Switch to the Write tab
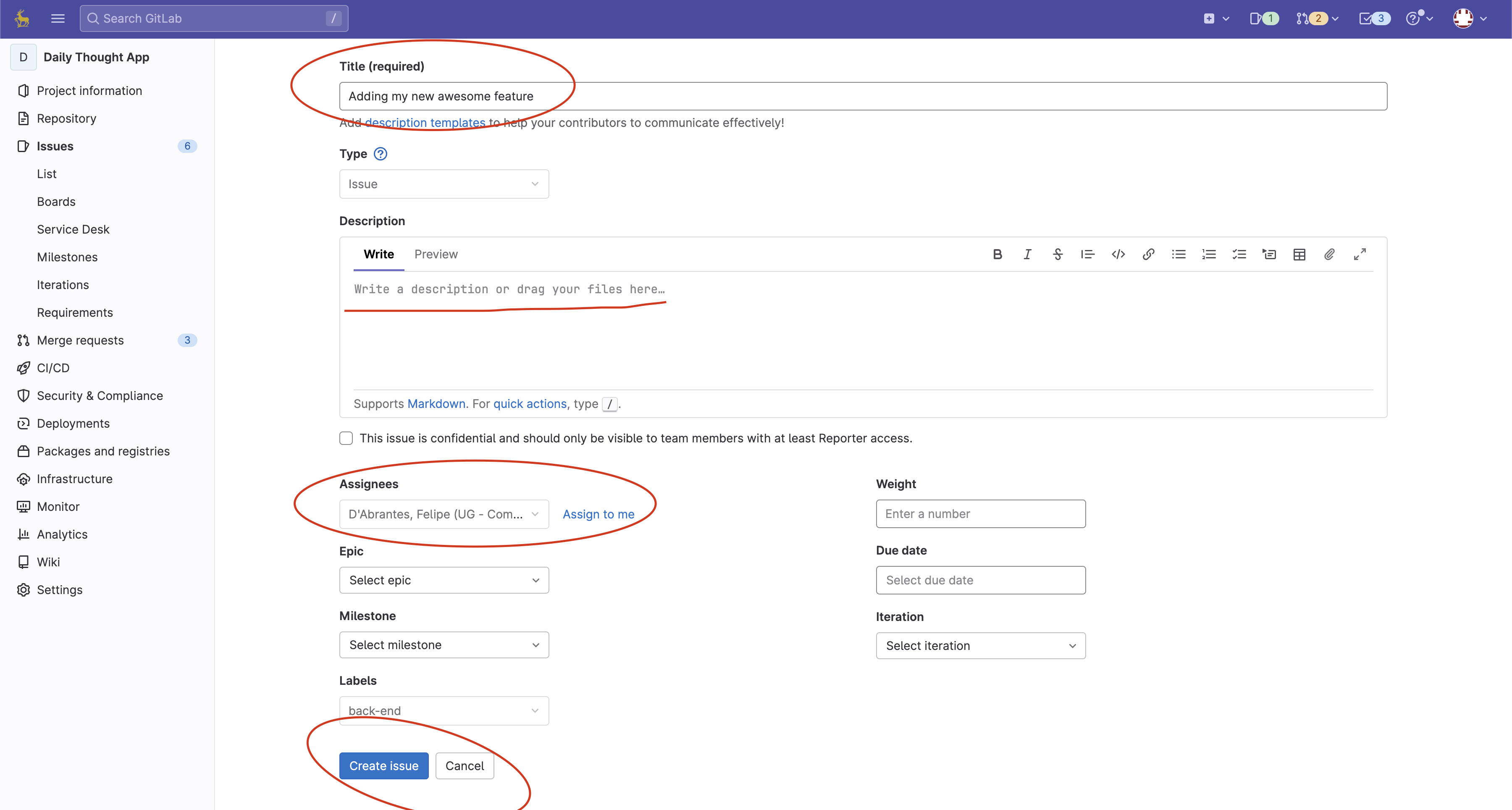1512x810 pixels. click(x=378, y=254)
